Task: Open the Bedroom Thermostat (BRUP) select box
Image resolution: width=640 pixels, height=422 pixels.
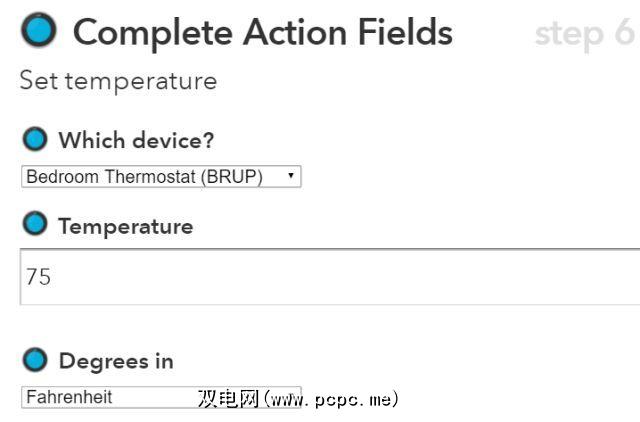Action: (x=160, y=177)
